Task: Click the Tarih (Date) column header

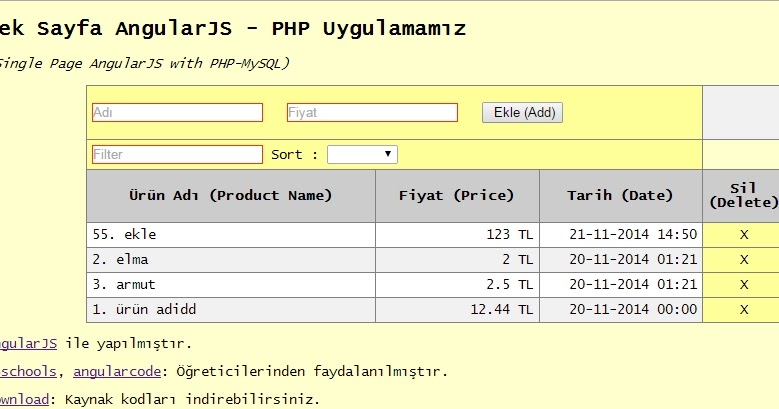Action: pyautogui.click(x=621, y=196)
